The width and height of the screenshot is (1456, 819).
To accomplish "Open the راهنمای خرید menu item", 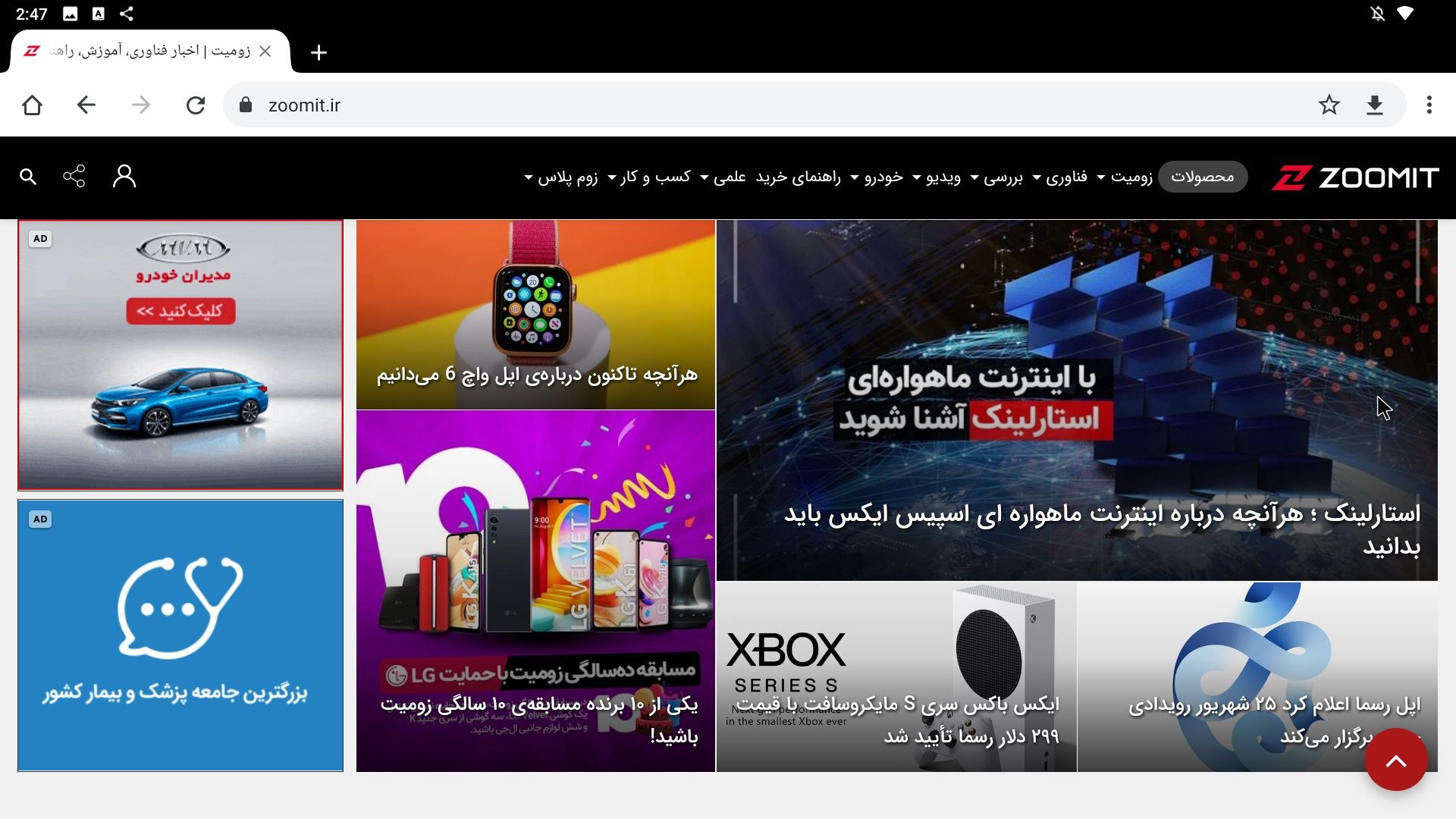I will [799, 177].
